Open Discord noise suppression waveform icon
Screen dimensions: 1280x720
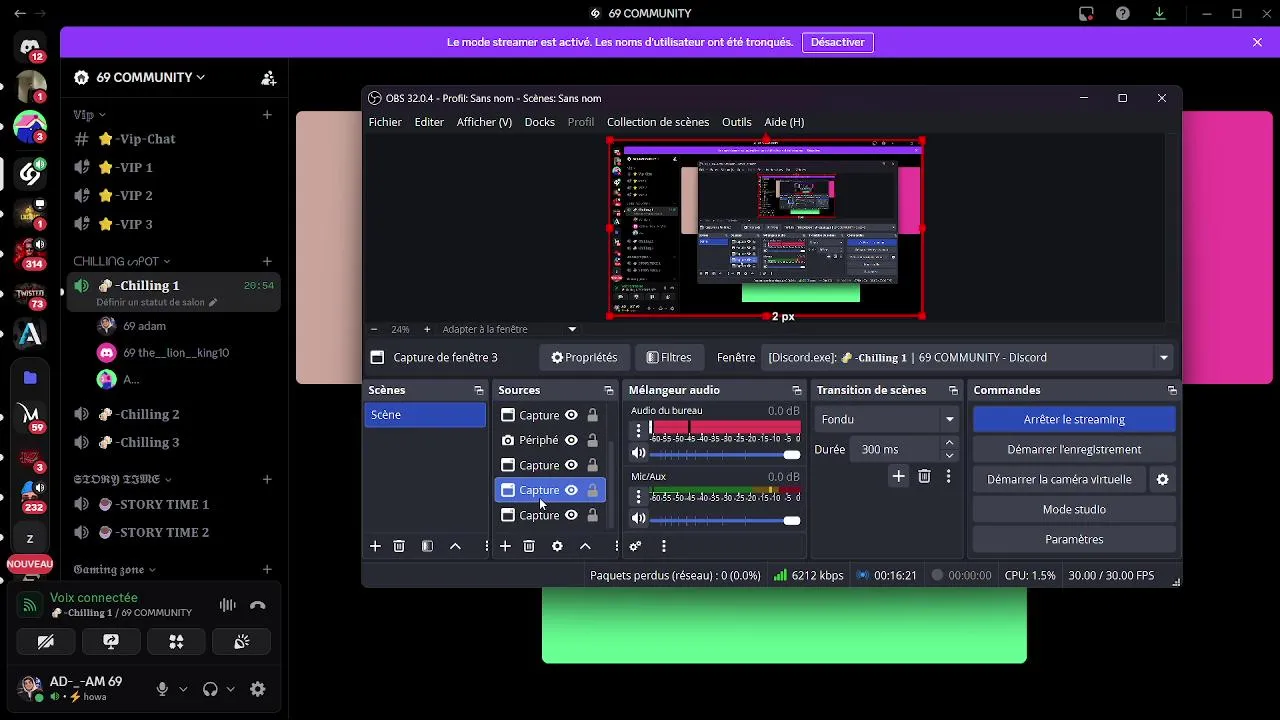pos(228,605)
